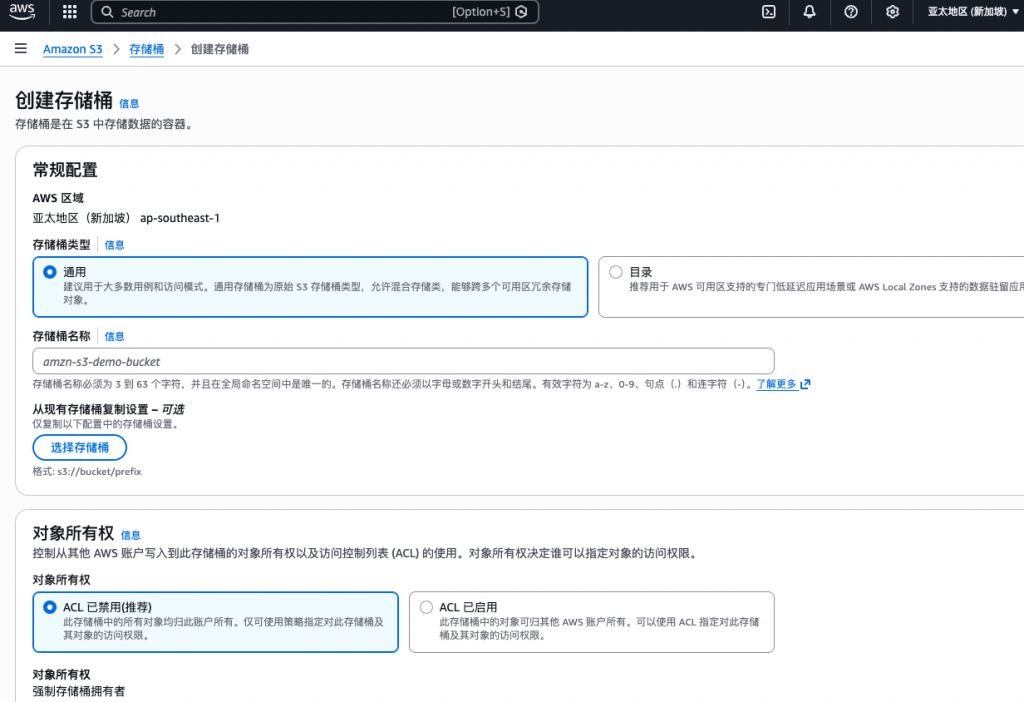Go to 存储桶 breadcrumb link
1024x702 pixels.
point(146,49)
